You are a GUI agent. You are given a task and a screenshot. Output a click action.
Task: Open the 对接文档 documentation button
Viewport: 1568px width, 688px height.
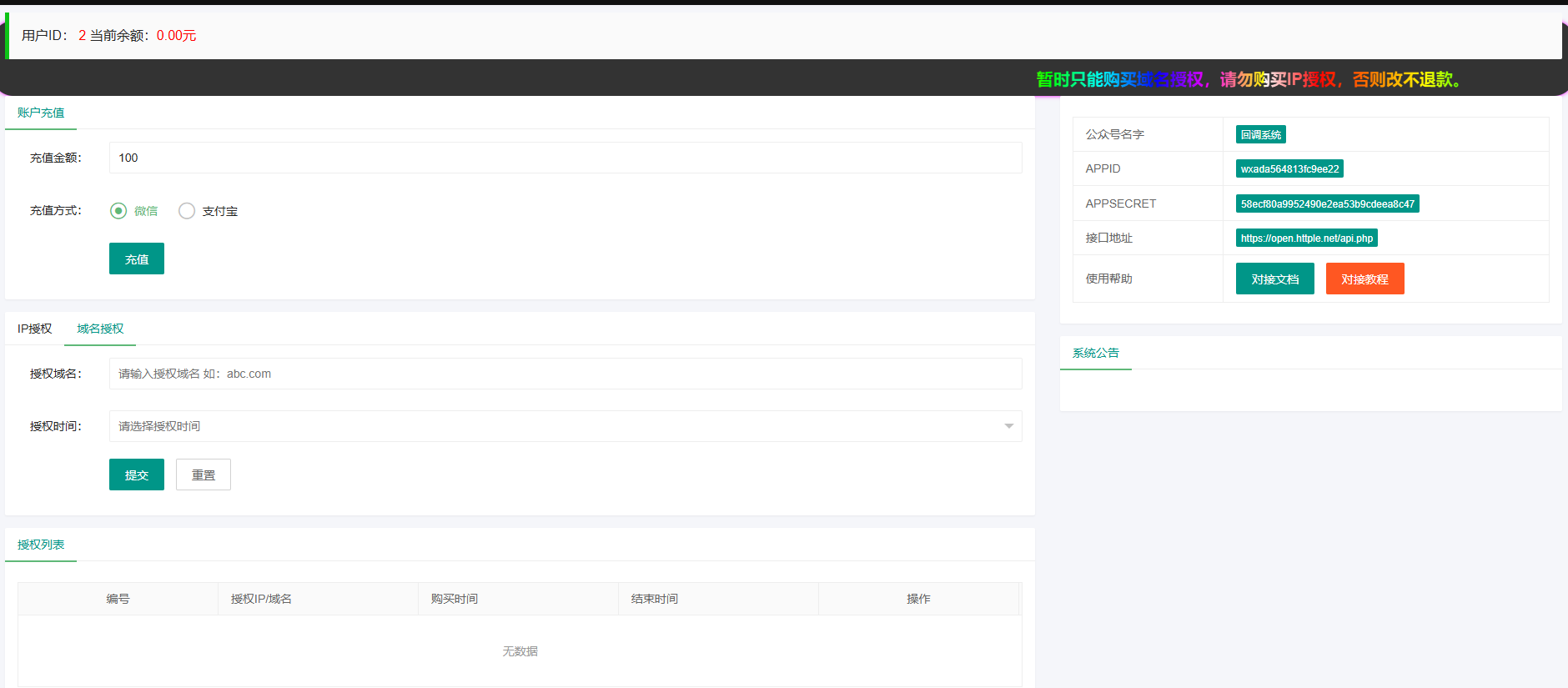1275,279
